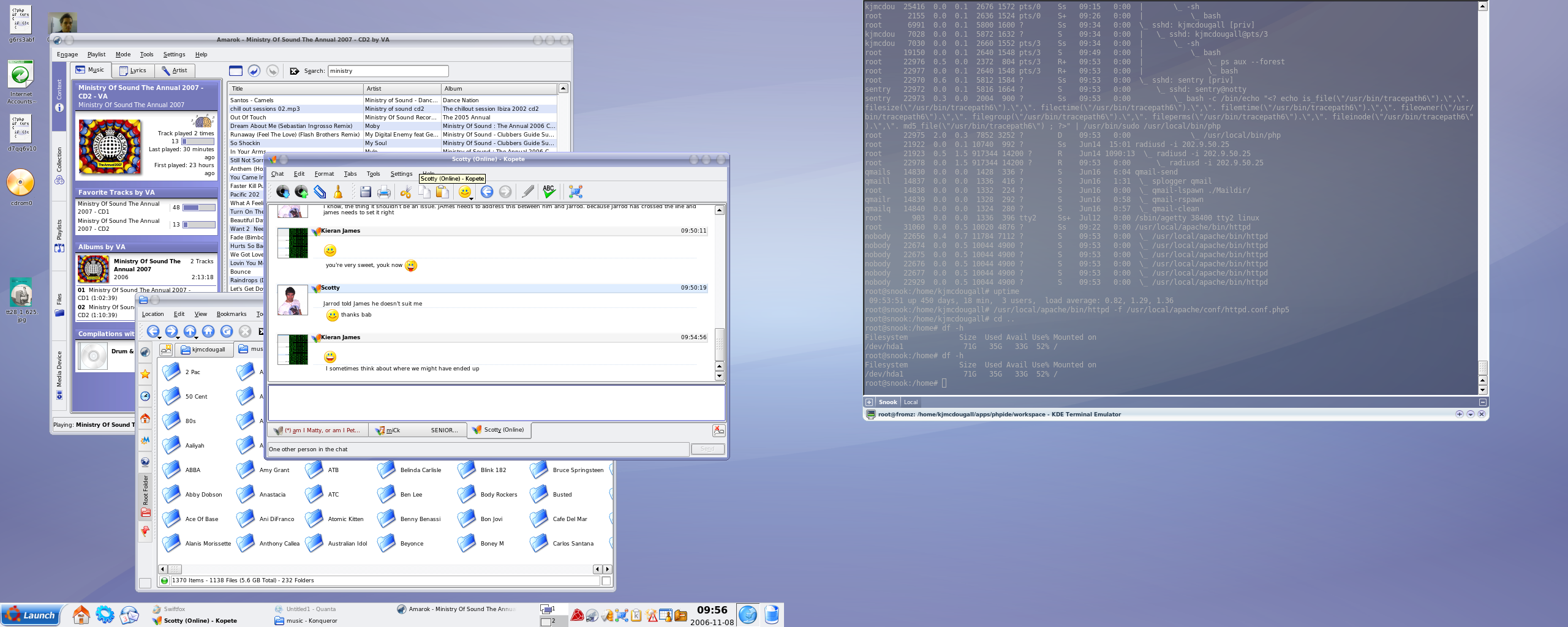Switch to the miCk chat tab
1568x627 pixels.
tap(417, 430)
